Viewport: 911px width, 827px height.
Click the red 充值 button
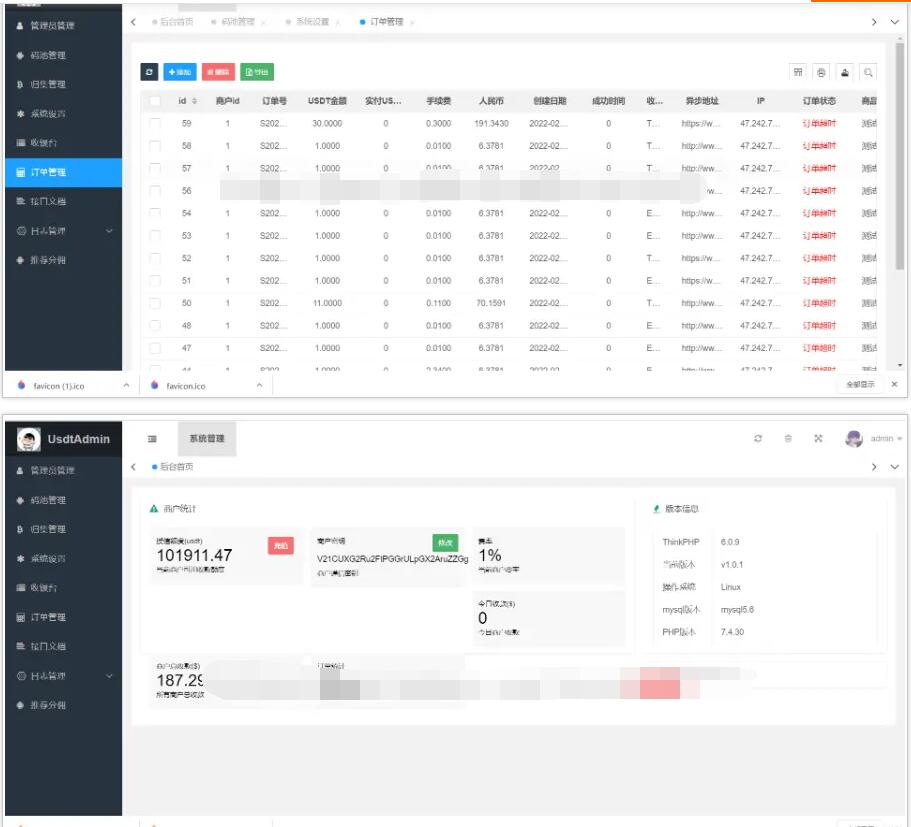click(x=281, y=545)
